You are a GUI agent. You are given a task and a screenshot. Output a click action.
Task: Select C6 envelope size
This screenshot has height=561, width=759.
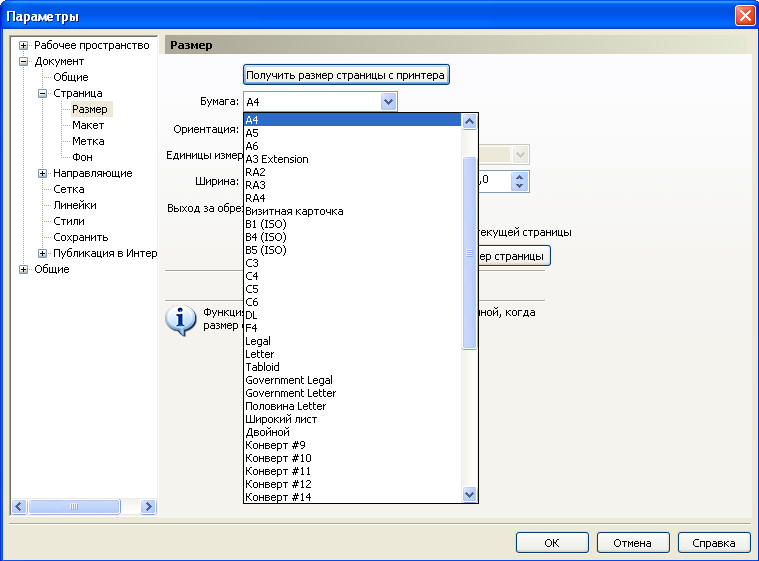coord(352,303)
